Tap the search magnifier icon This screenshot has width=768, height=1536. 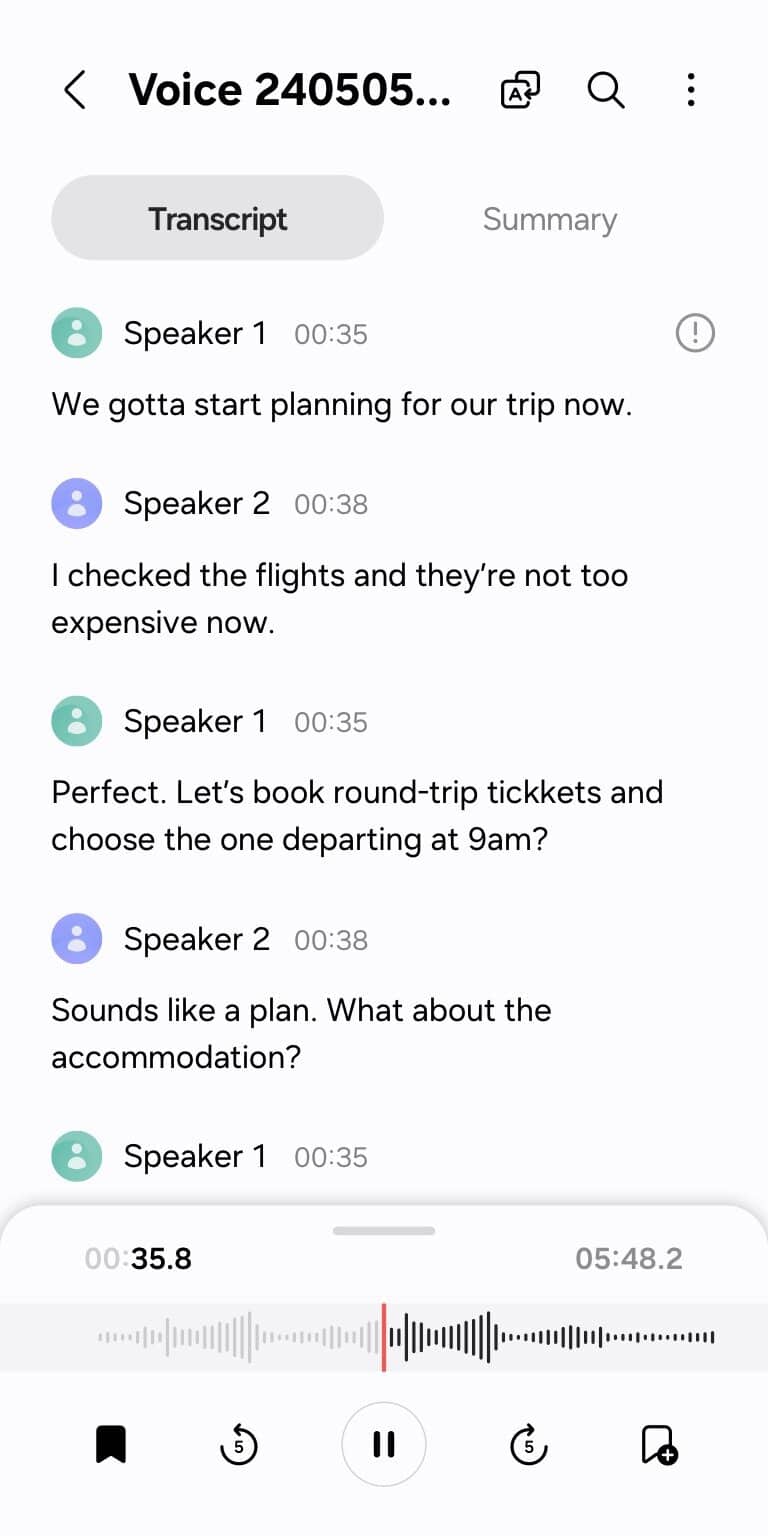point(605,90)
